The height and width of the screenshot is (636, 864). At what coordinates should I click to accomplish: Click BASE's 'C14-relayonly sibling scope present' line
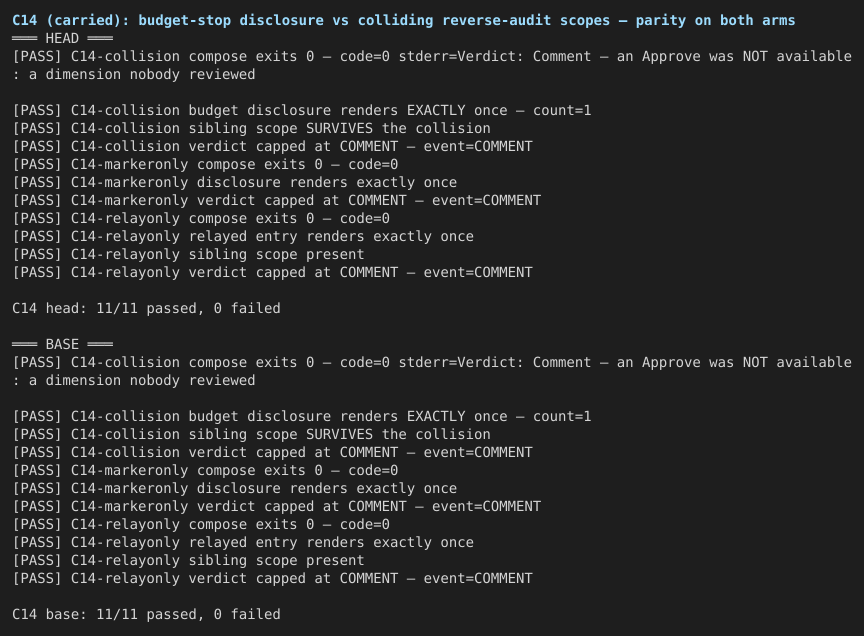point(188,560)
